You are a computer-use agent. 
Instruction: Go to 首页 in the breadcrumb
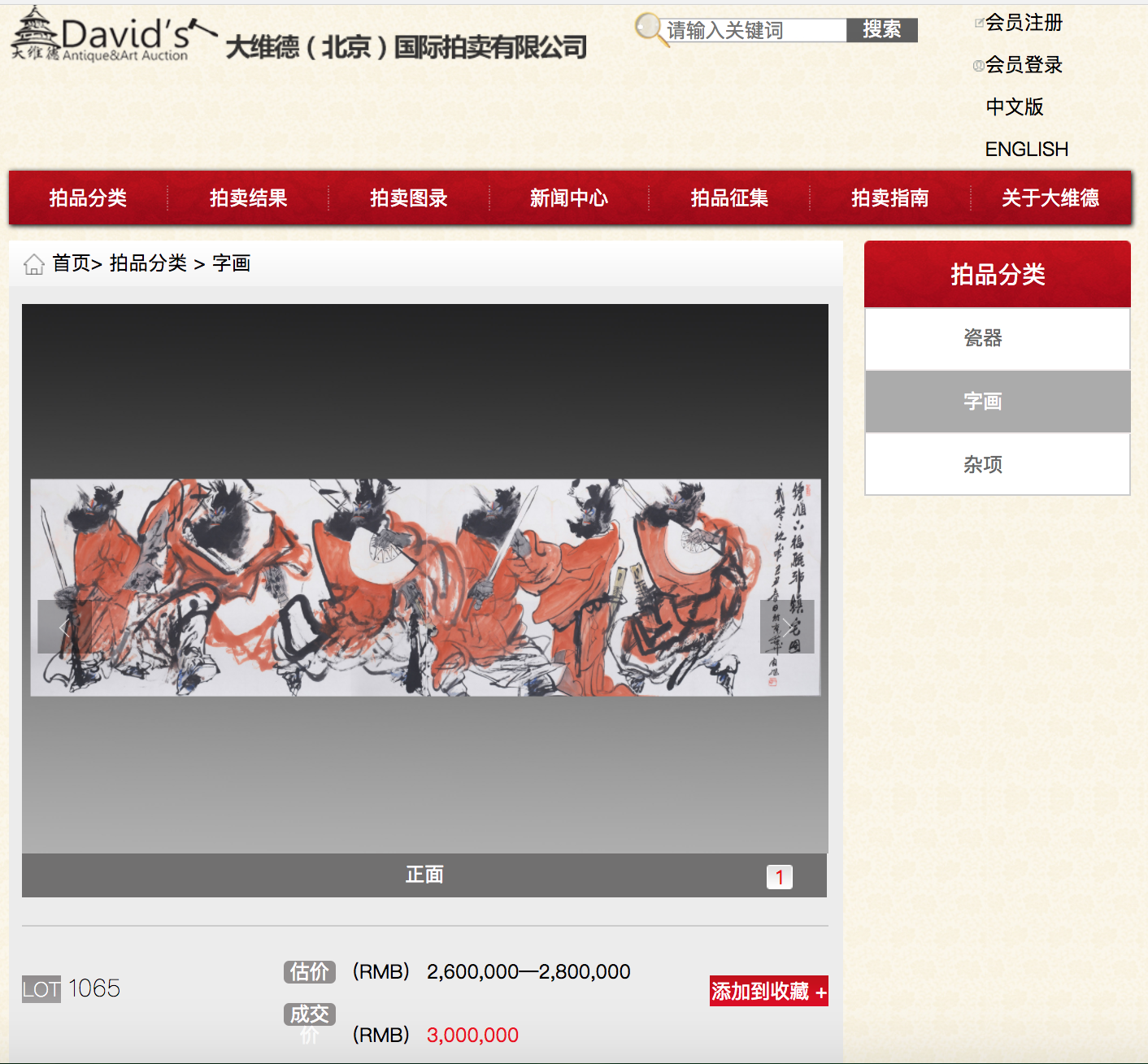tap(72, 263)
